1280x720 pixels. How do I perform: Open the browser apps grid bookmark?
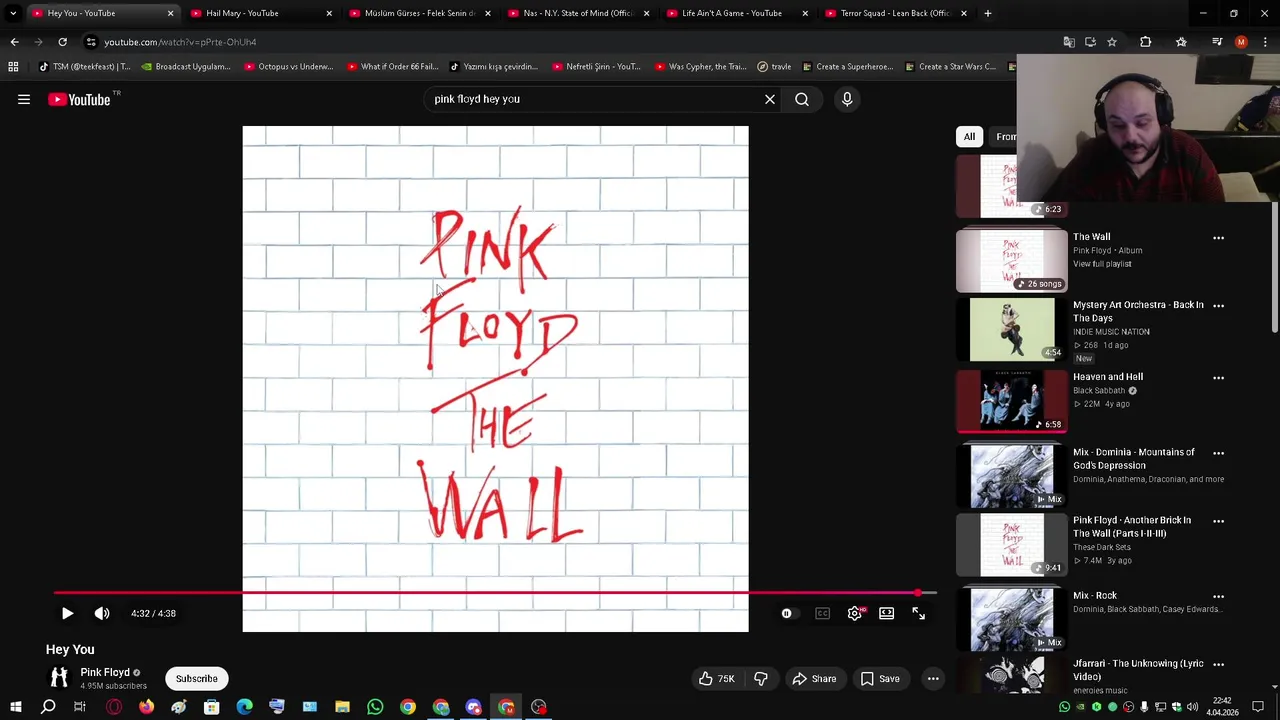point(13,66)
